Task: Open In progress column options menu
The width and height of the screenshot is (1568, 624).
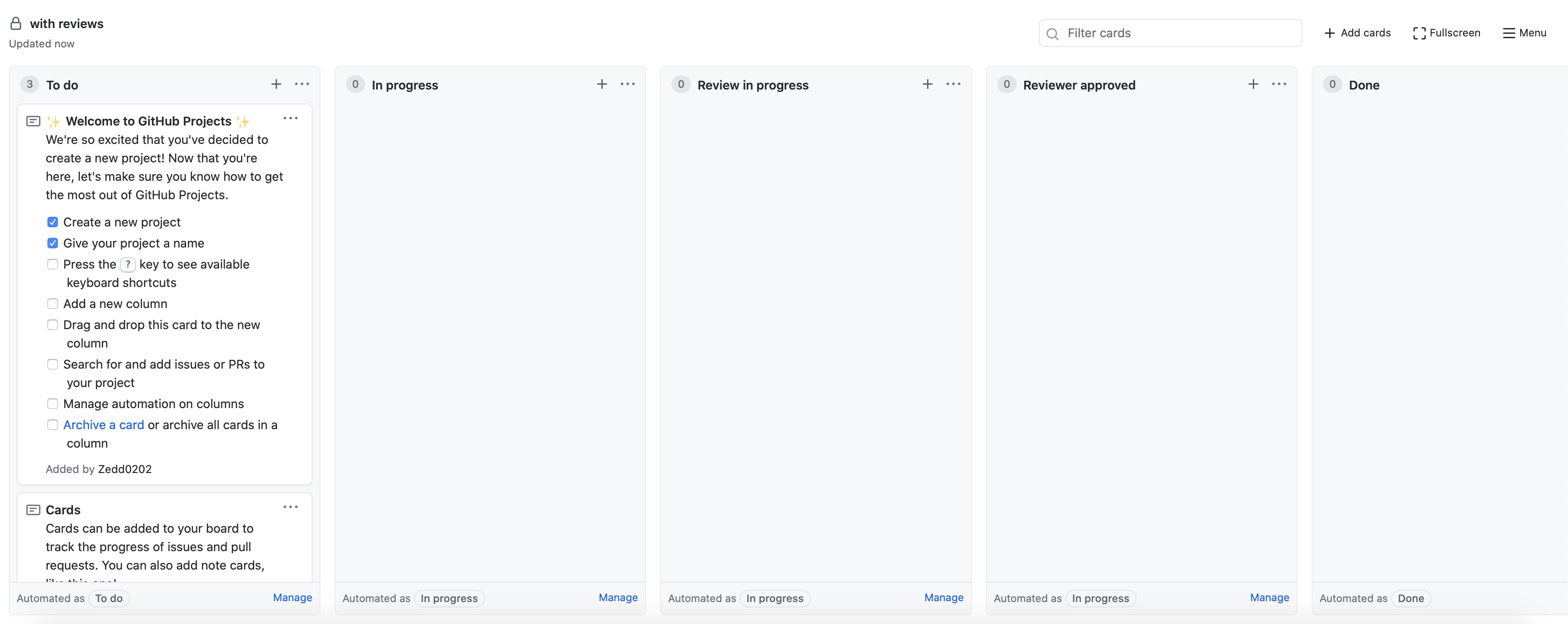Action: coord(628,84)
